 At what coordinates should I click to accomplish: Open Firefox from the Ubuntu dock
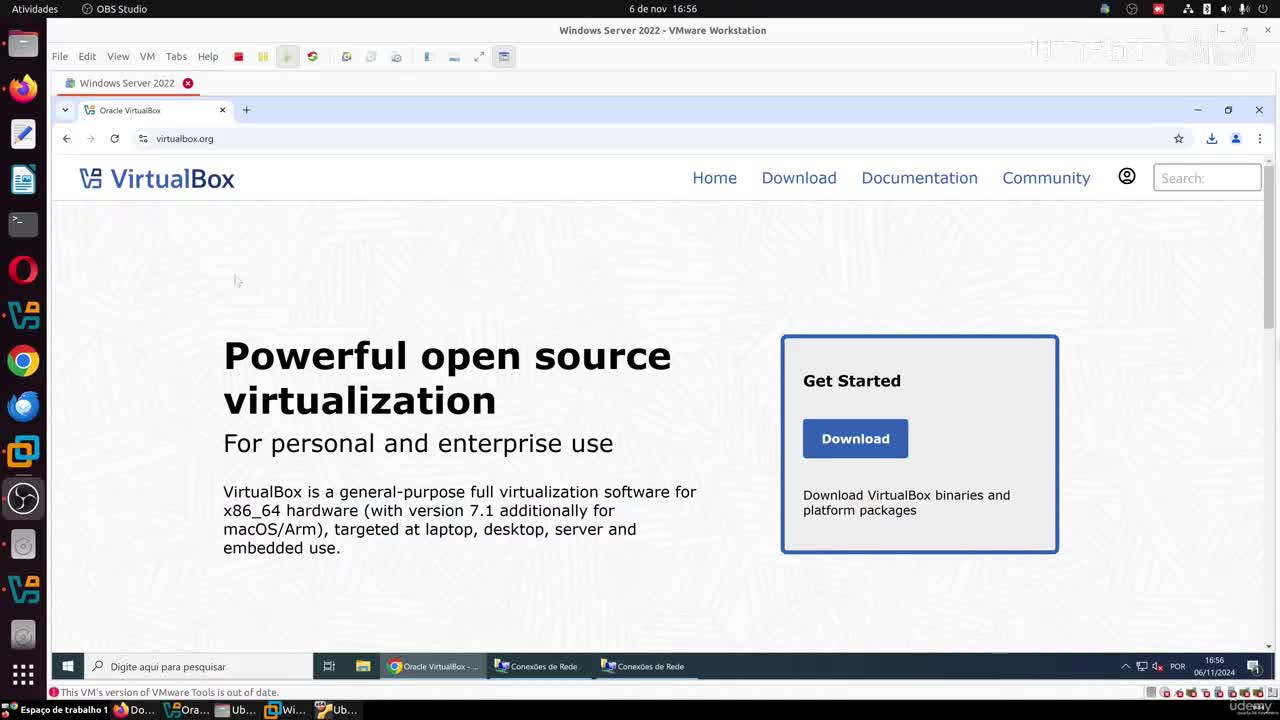click(23, 89)
